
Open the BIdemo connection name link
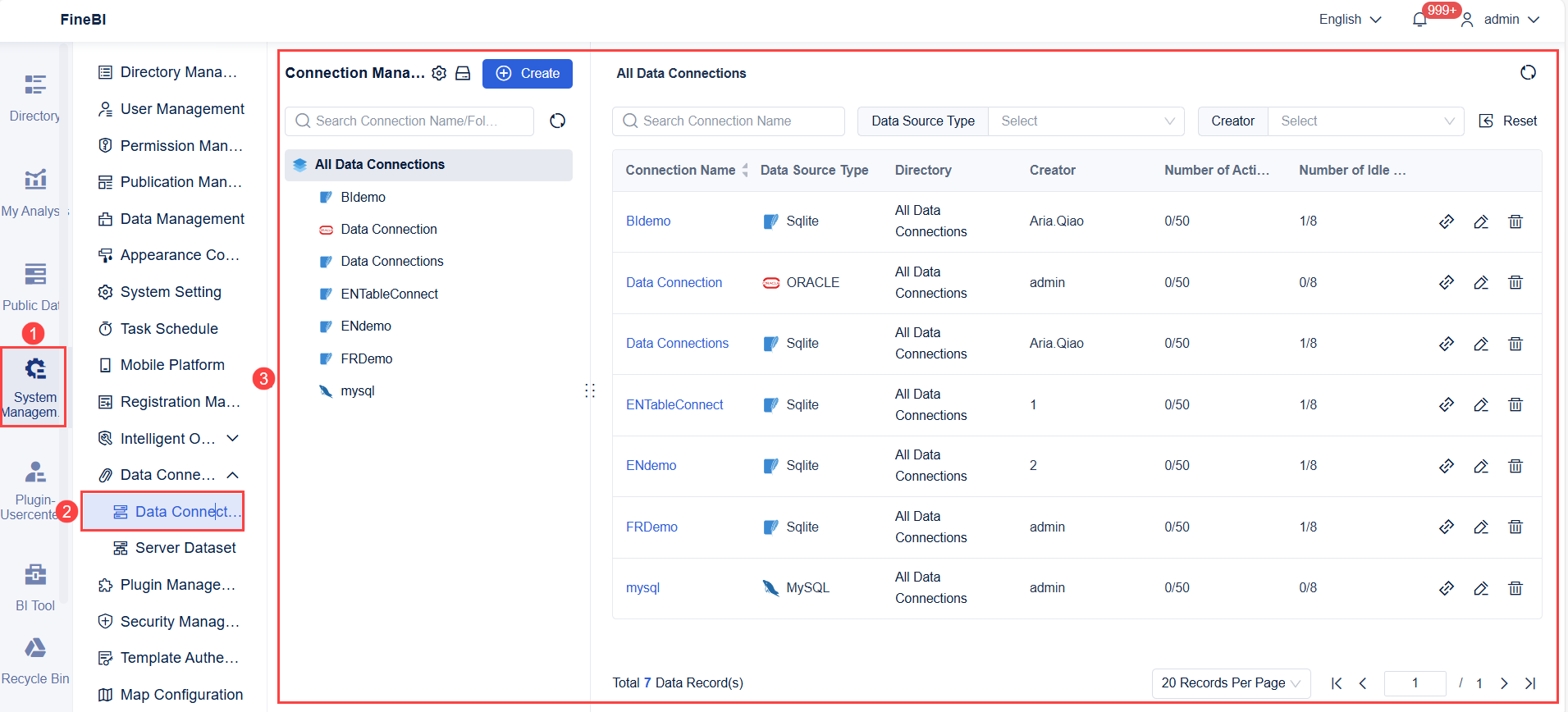click(x=648, y=221)
